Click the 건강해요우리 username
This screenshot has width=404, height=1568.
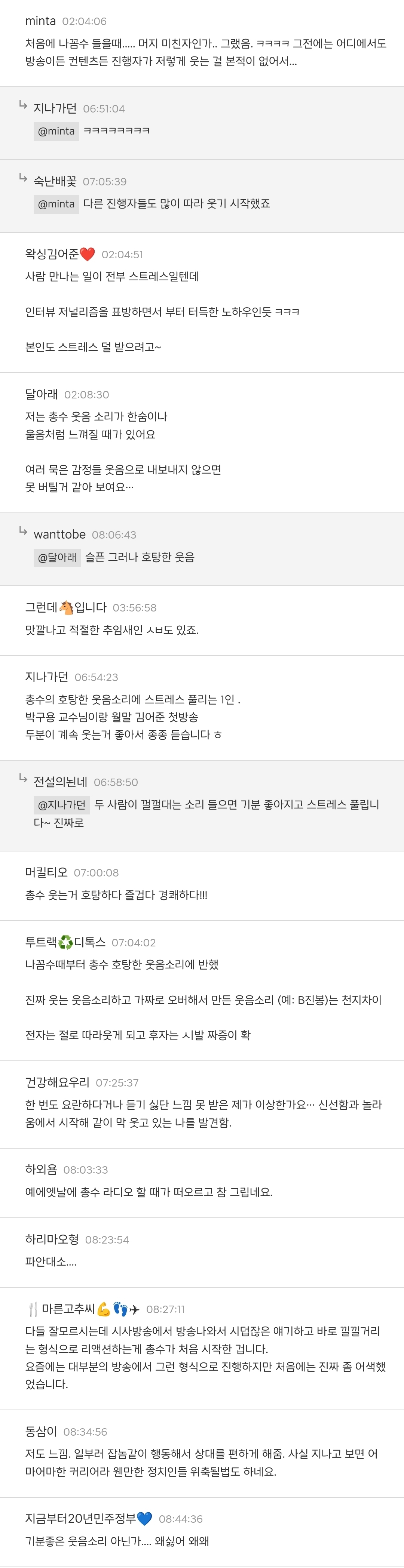point(57,1082)
